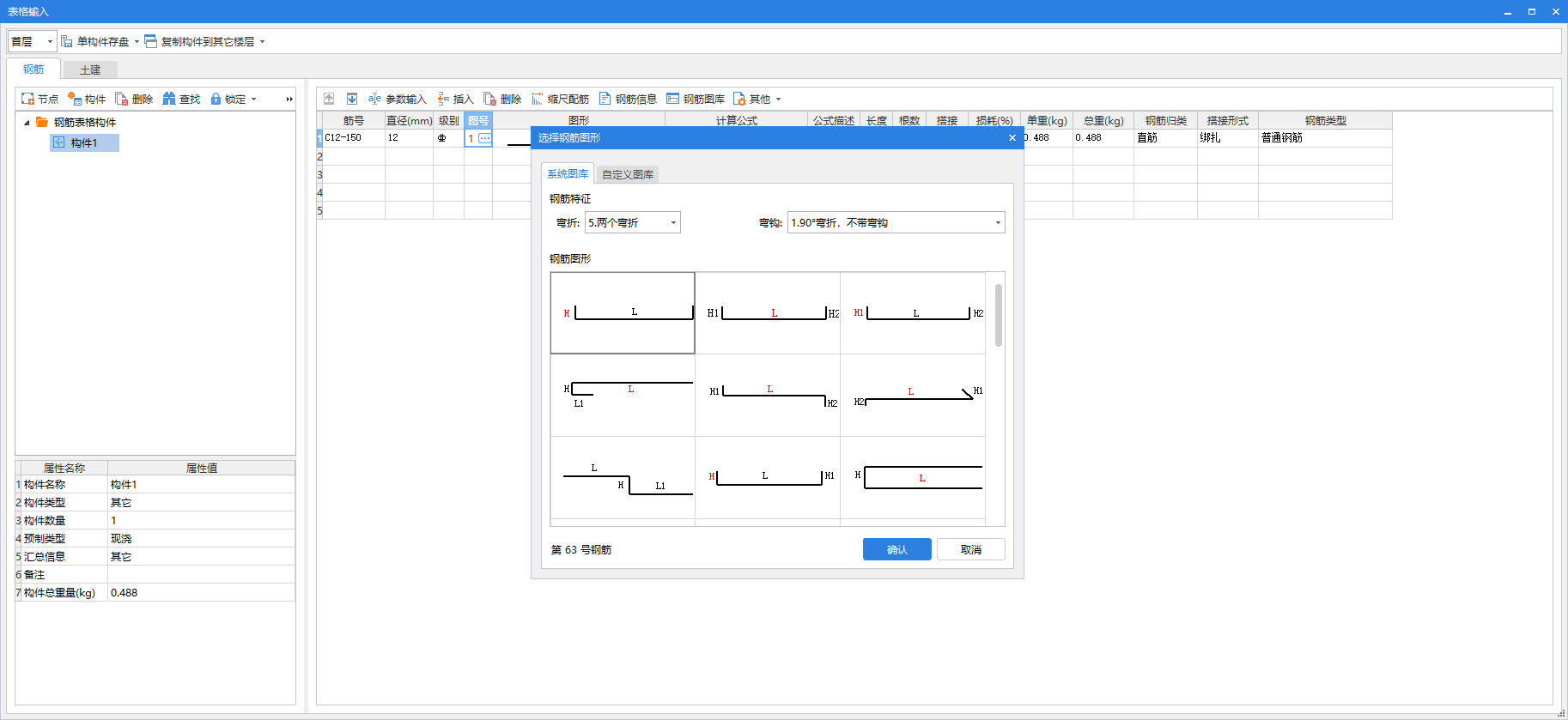The image size is (1568, 720).
Task: Select Z-shaped rebar with H1 up, H2 down
Action: coord(768,395)
